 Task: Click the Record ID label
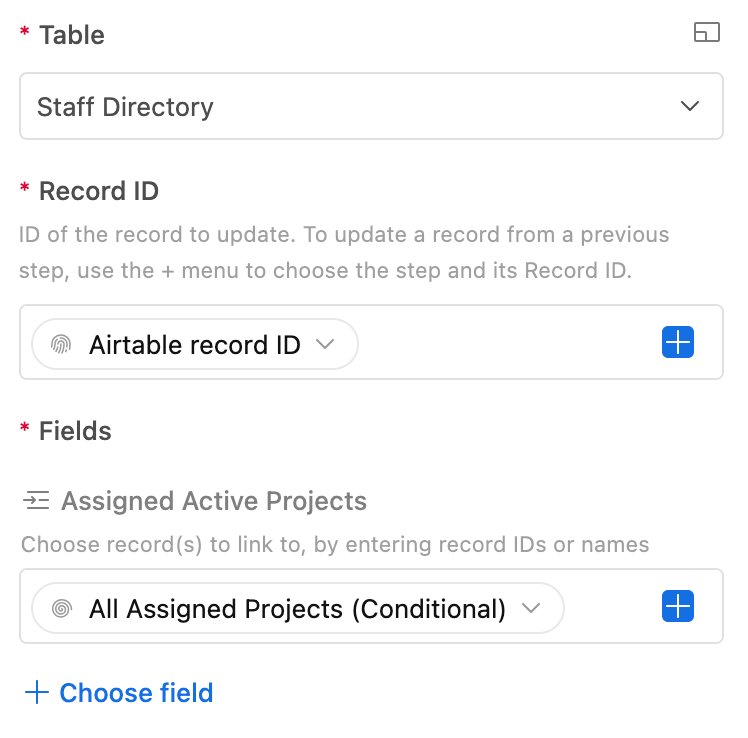[x=99, y=191]
